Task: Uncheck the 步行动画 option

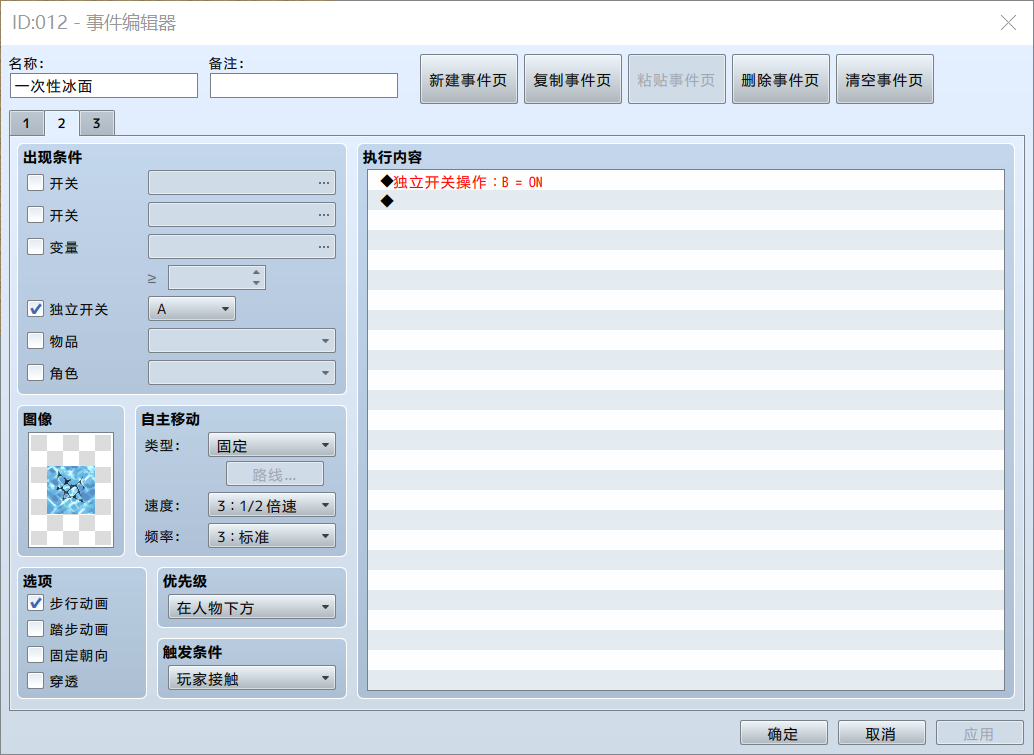Action: point(36,603)
